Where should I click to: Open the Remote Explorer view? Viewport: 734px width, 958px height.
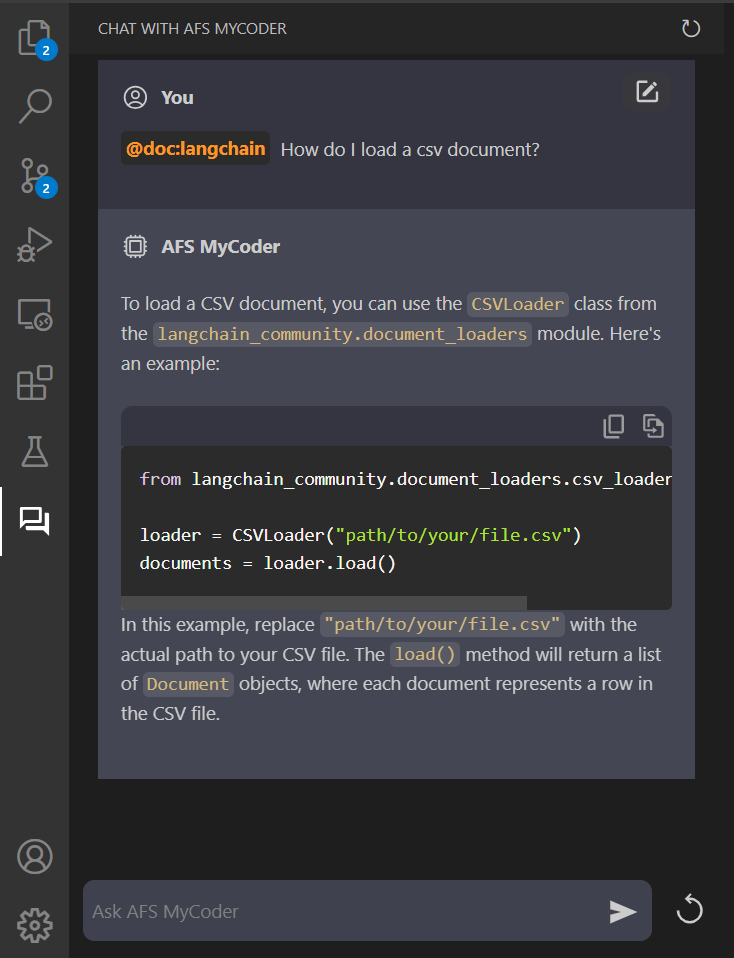click(35, 314)
